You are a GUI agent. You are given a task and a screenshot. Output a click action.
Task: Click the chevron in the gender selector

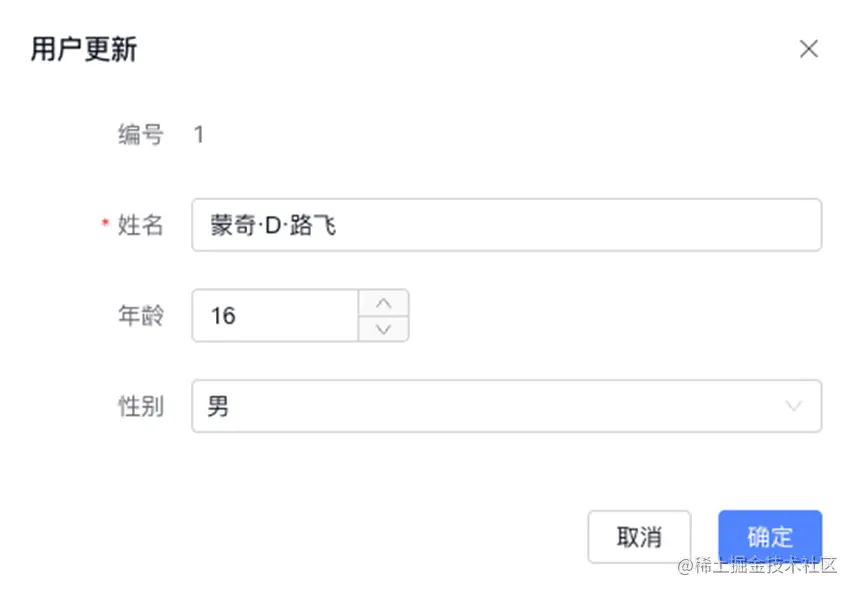pyautogui.click(x=793, y=406)
